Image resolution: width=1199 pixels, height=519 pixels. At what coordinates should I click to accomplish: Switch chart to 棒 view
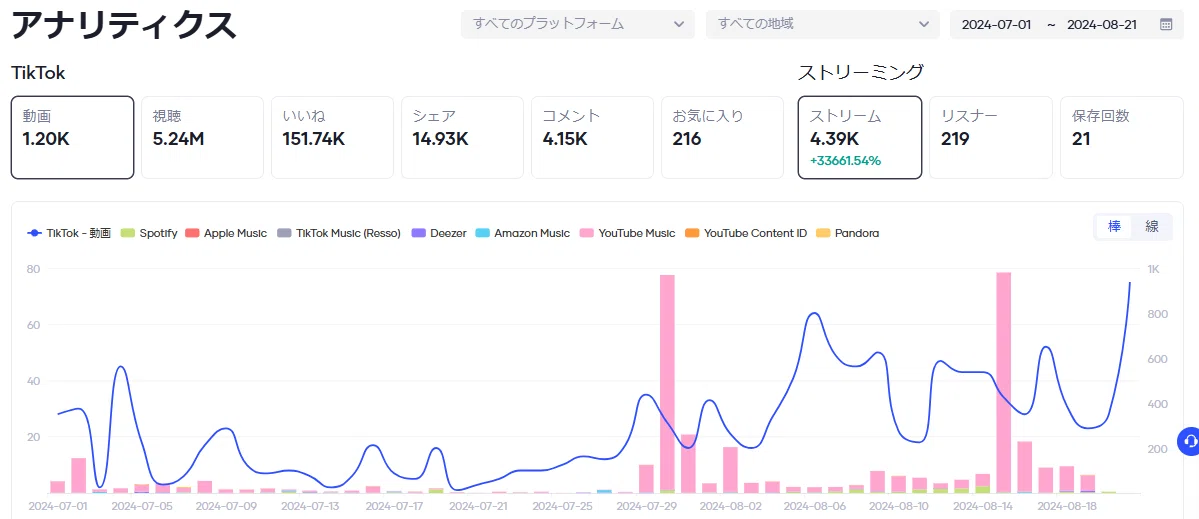point(1115,226)
